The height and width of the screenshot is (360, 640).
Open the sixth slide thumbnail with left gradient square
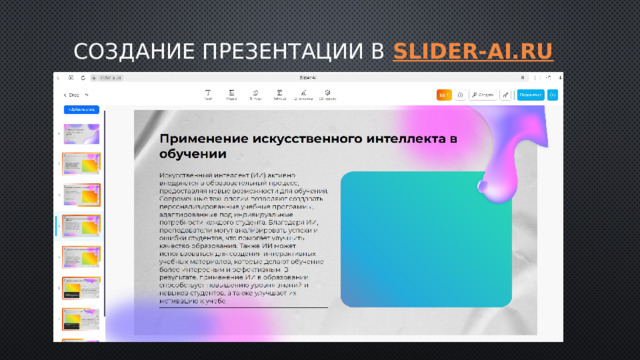[81, 288]
